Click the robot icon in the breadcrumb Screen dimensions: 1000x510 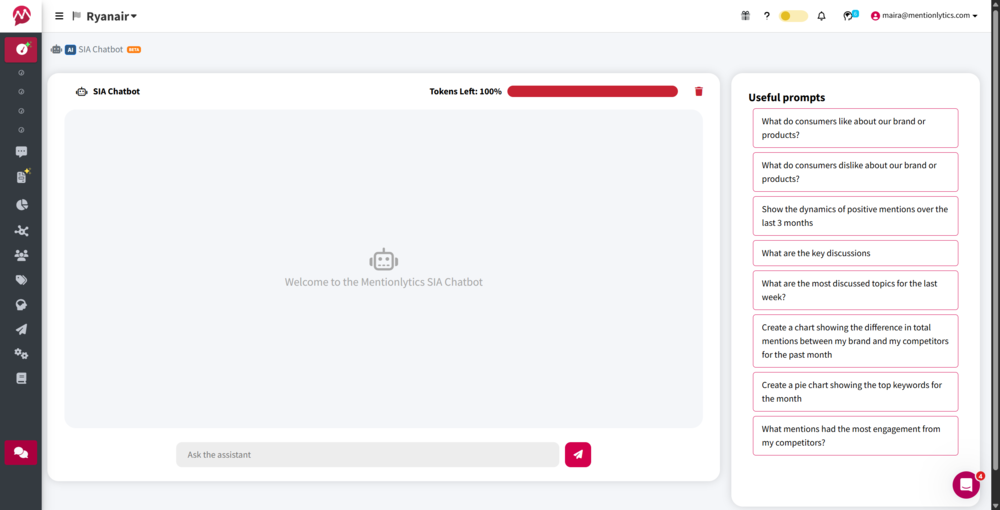57,49
